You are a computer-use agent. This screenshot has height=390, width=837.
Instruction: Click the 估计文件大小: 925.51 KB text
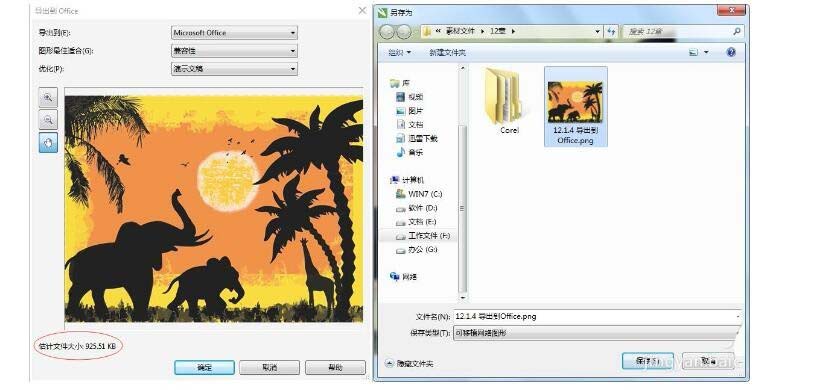coord(77,346)
